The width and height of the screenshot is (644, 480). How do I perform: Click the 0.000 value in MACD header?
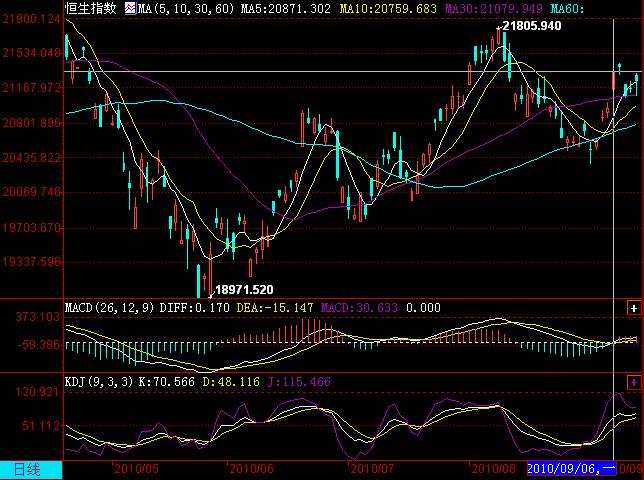(x=423, y=308)
